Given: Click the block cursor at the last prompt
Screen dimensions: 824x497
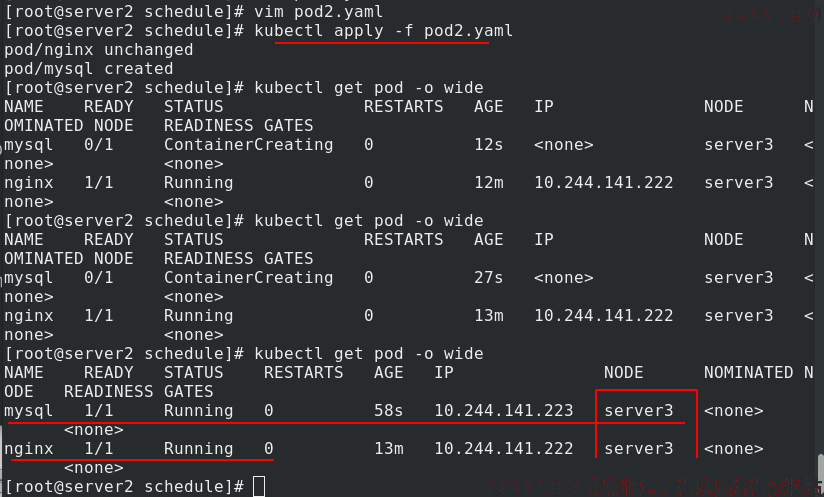Looking at the screenshot, I should [x=259, y=487].
